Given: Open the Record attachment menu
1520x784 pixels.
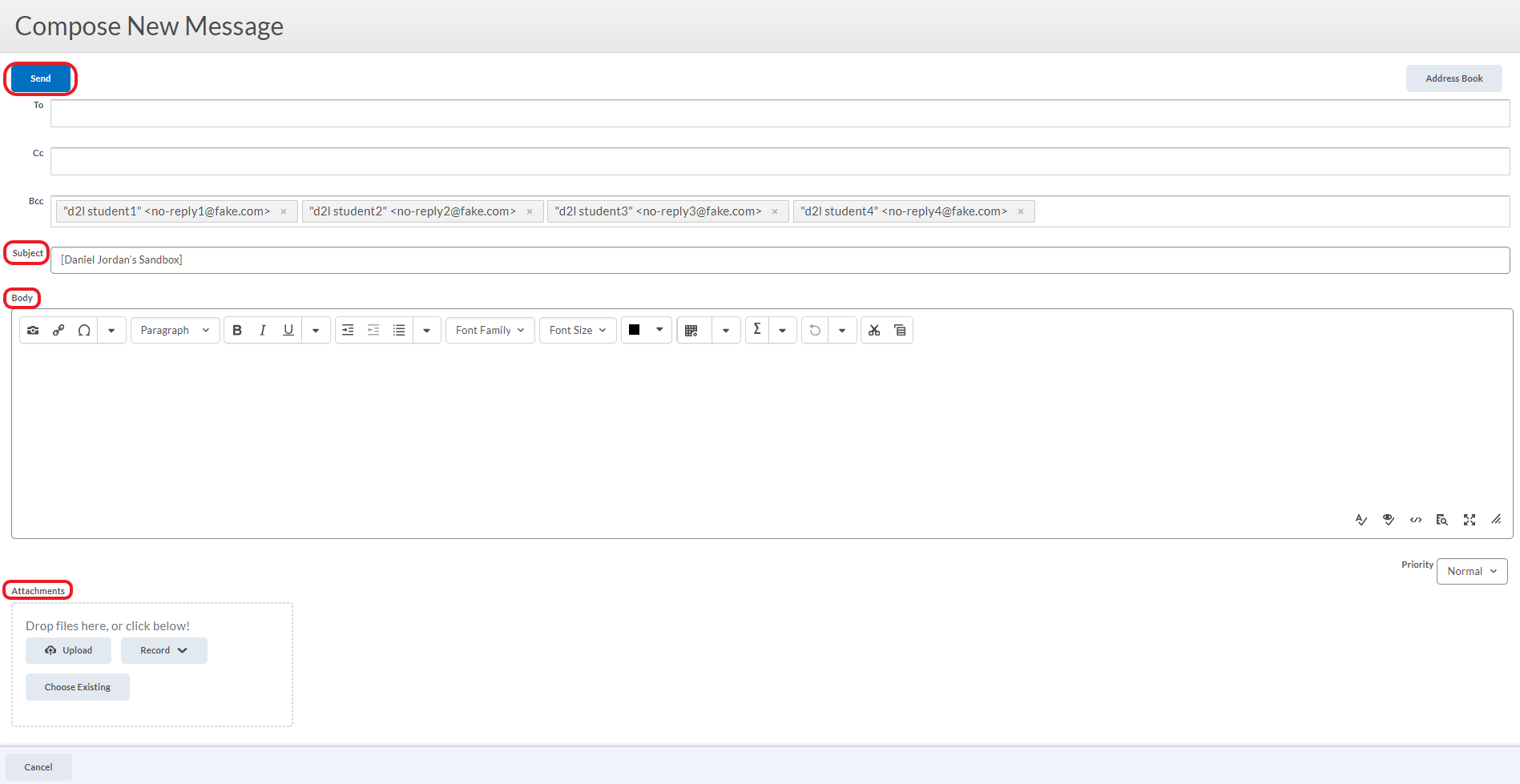Looking at the screenshot, I should pyautogui.click(x=163, y=650).
